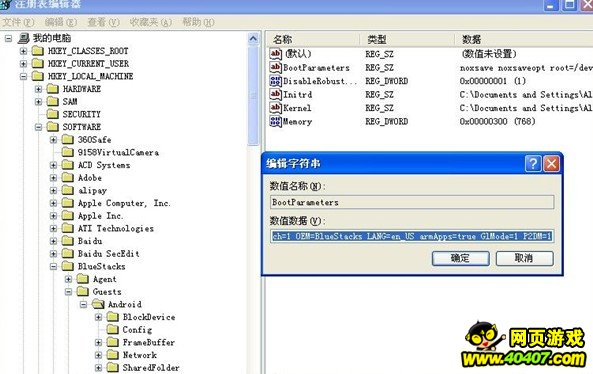The width and height of the screenshot is (593, 374).
Task: Click the Kernel string value icon
Action: (275, 108)
